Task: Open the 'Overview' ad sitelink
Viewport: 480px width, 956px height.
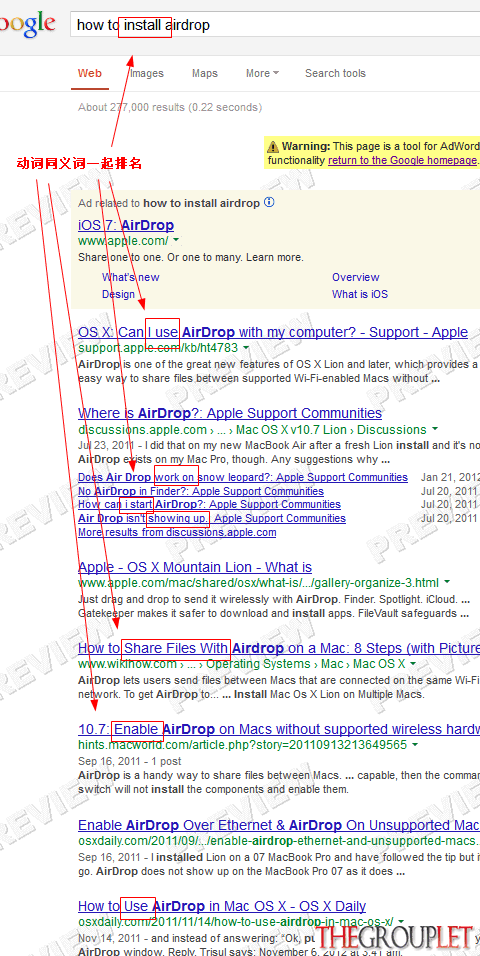Action: tap(356, 277)
